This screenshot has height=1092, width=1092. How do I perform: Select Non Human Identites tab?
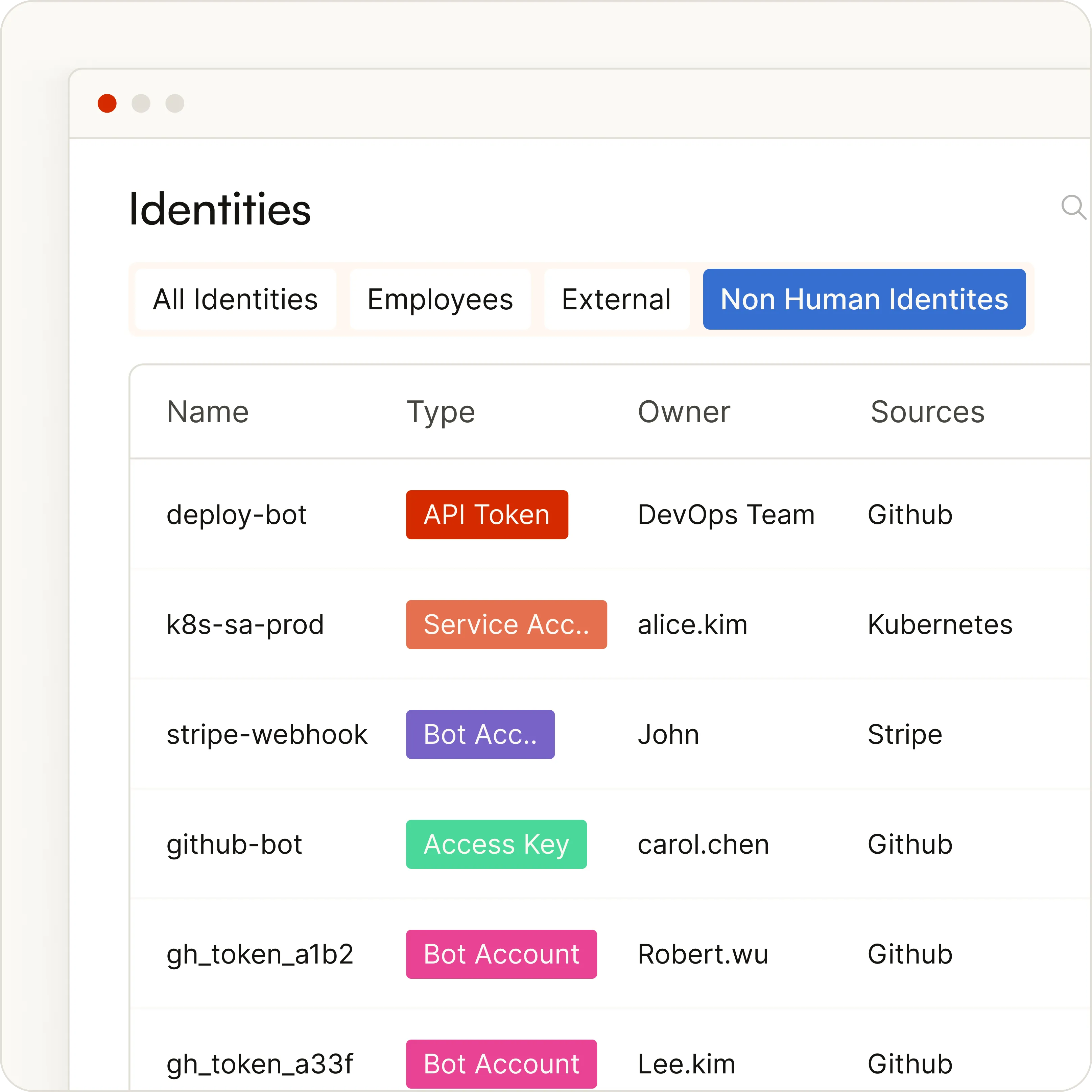pyautogui.click(x=864, y=299)
